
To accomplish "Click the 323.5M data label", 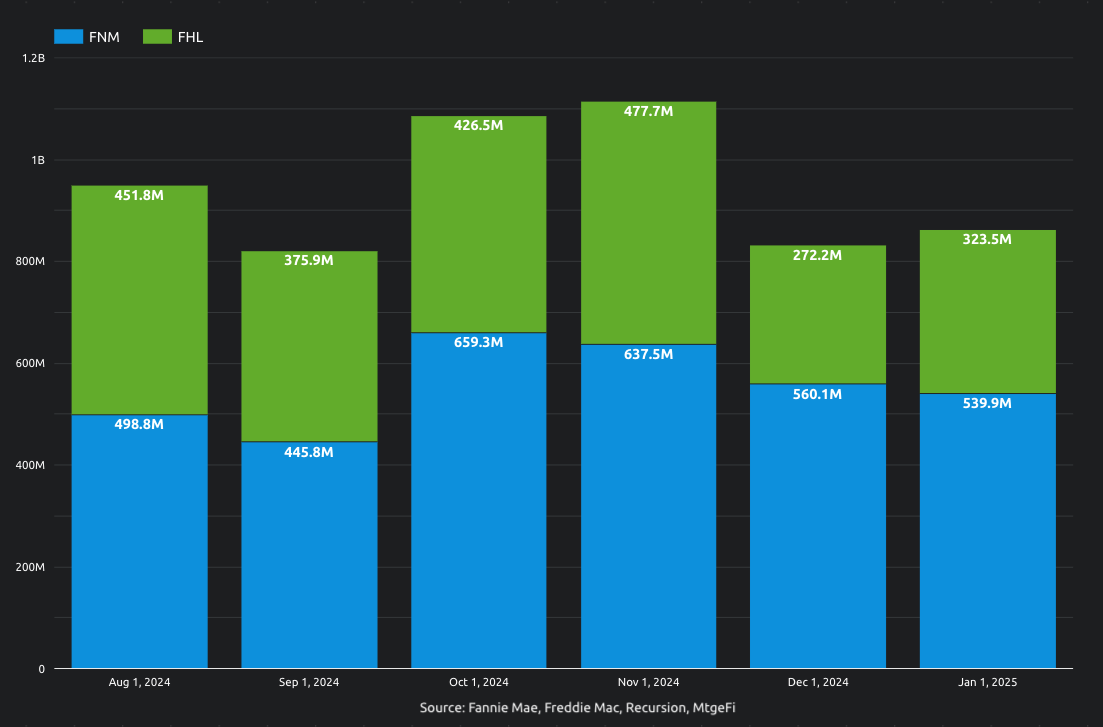I will pyautogui.click(x=987, y=239).
